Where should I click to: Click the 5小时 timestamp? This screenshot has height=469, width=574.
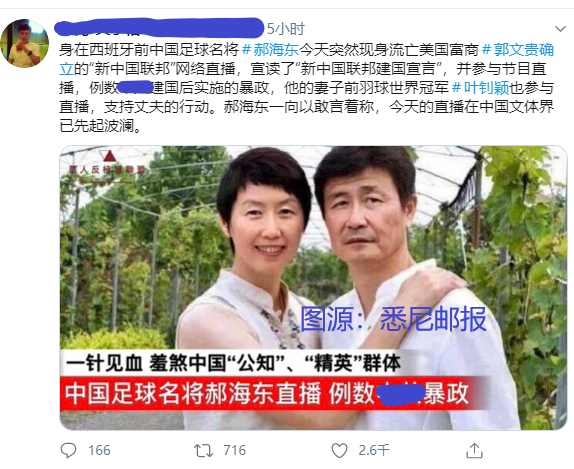pos(286,29)
